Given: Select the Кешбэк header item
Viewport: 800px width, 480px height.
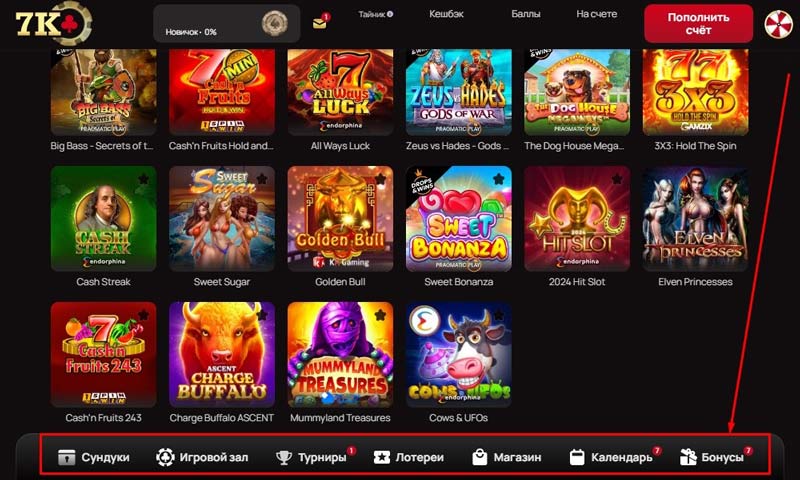Looking at the screenshot, I should click(x=446, y=14).
